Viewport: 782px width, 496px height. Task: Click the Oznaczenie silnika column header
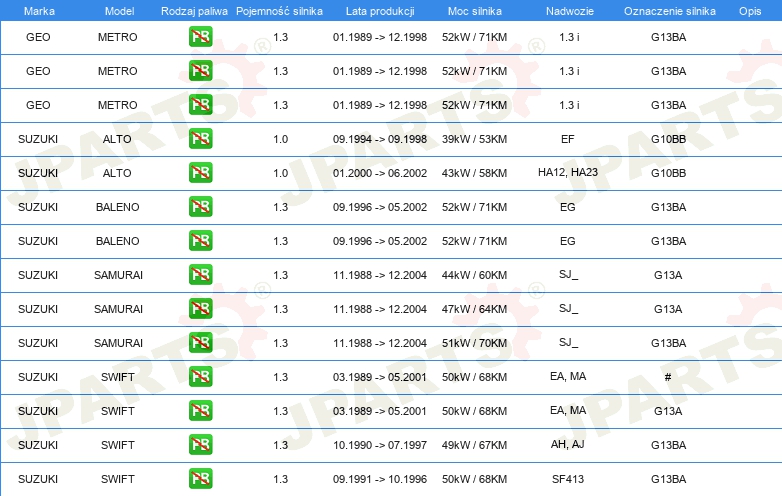[x=669, y=10]
